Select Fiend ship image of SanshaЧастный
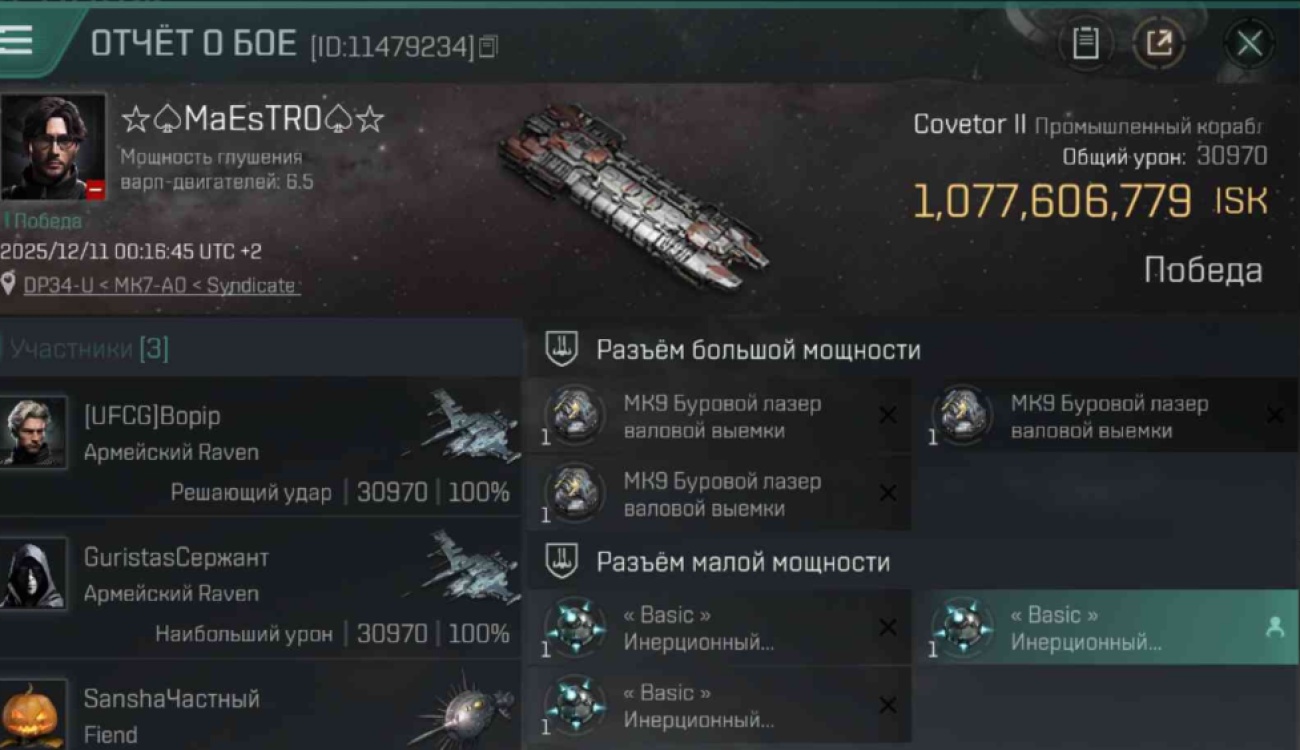 click(x=463, y=710)
